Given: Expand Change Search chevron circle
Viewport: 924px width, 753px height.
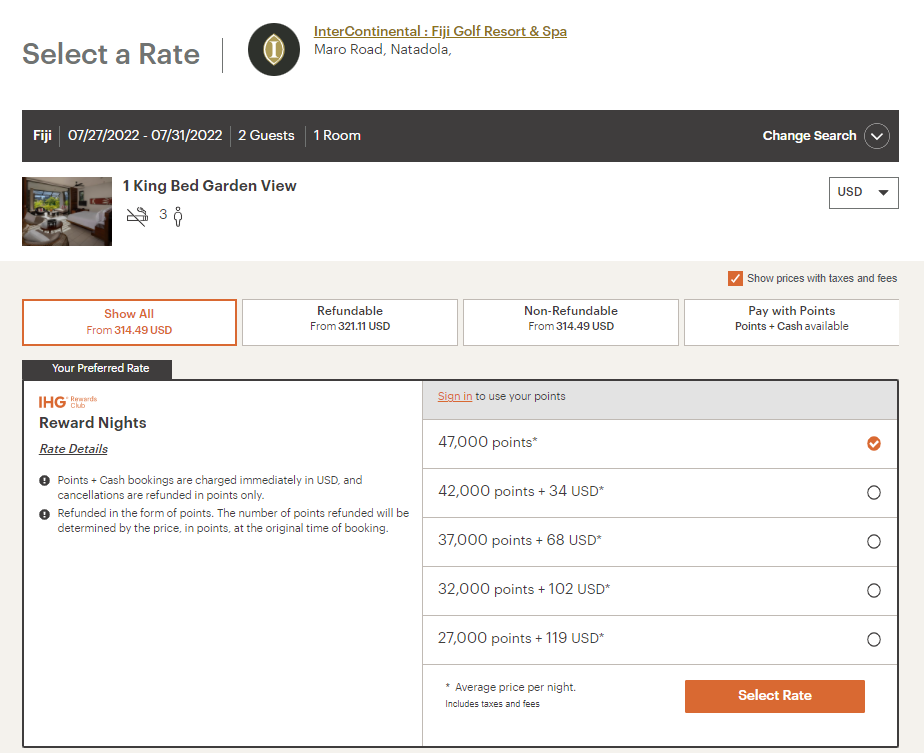Looking at the screenshot, I should 877,136.
